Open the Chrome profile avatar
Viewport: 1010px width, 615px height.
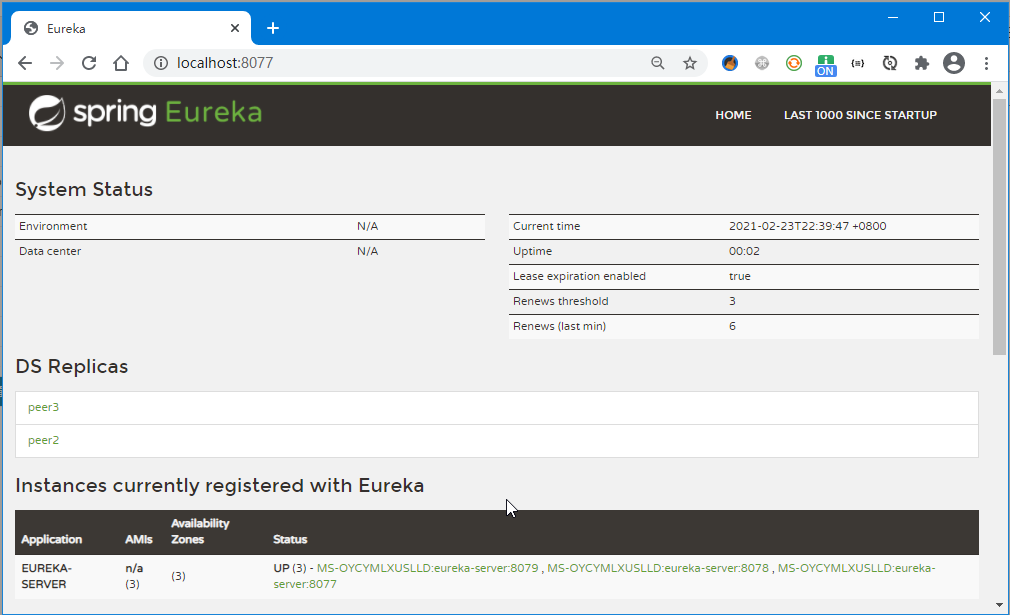(x=953, y=63)
